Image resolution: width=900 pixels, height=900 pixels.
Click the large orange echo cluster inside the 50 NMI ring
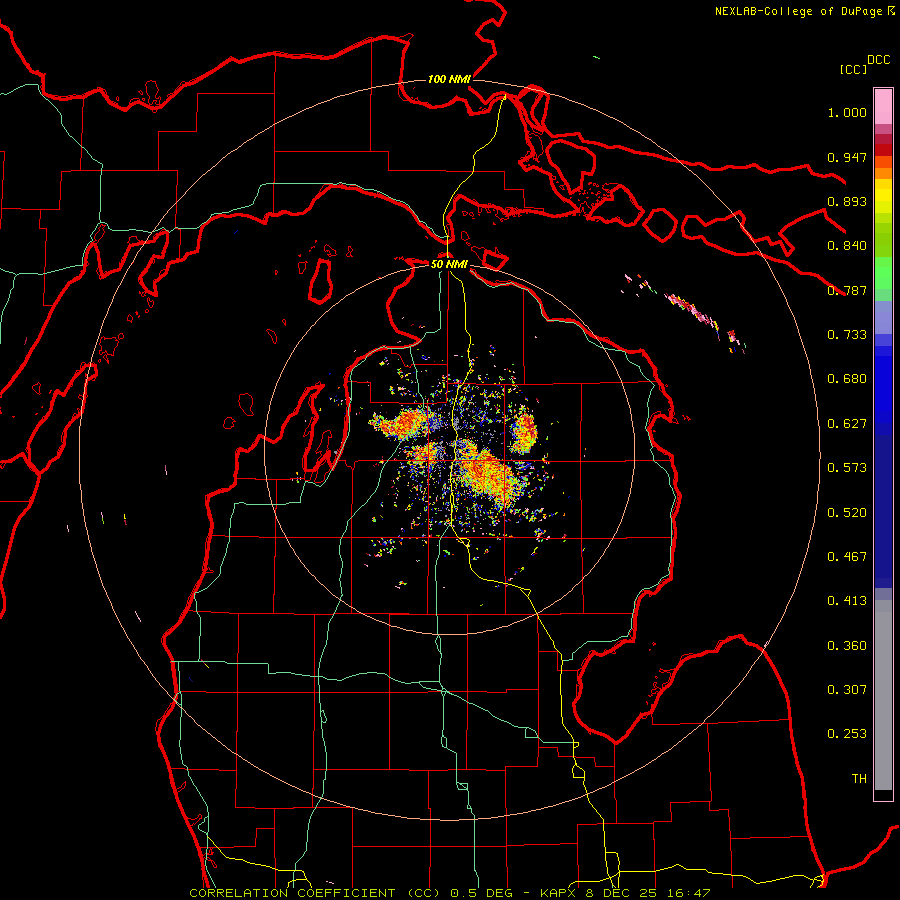(487, 472)
